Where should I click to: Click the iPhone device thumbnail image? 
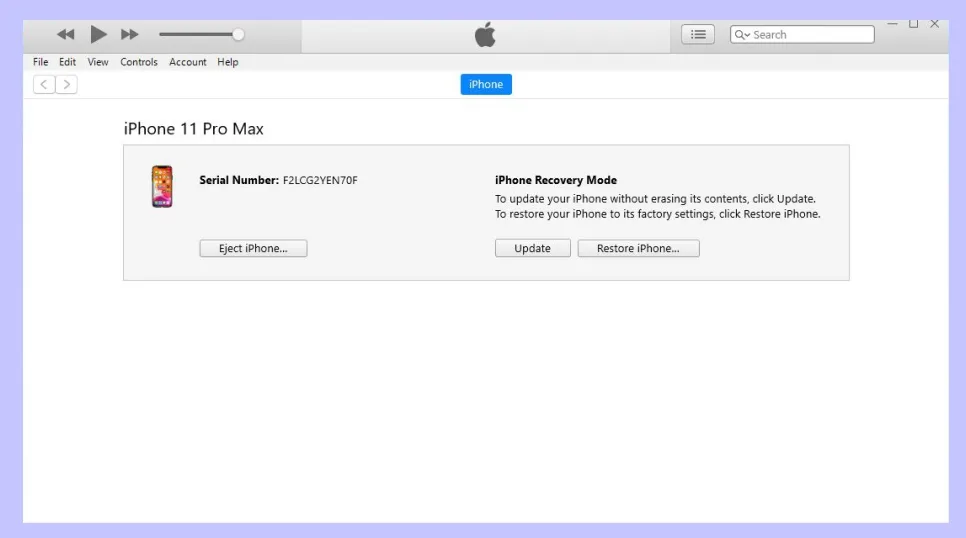pyautogui.click(x=162, y=186)
